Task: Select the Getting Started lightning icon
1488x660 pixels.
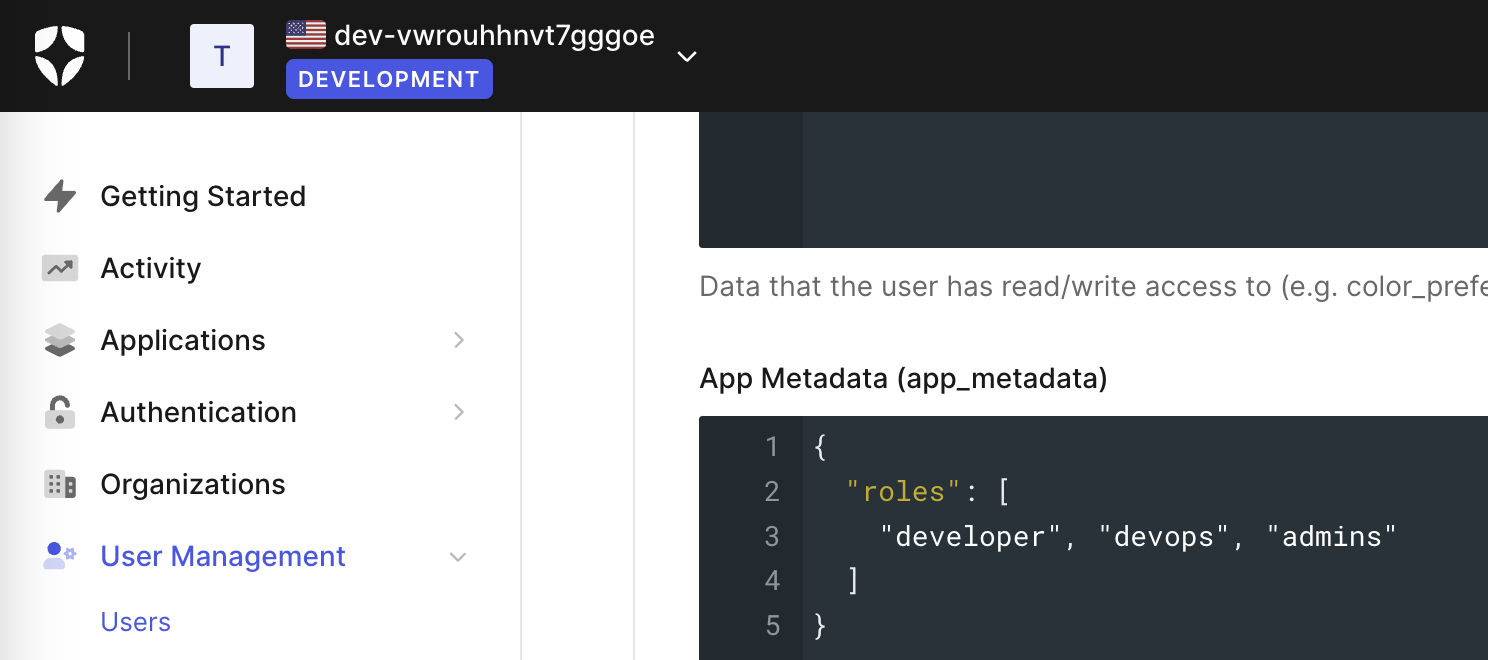Action: [x=60, y=196]
